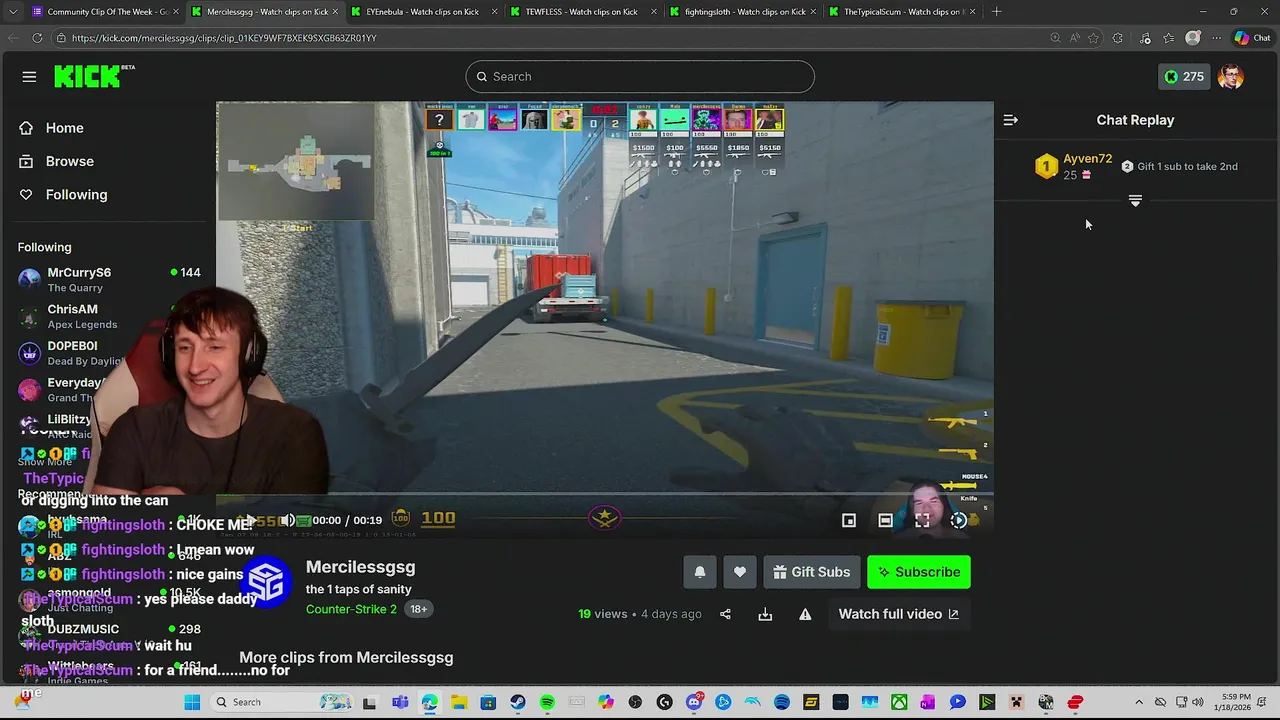
Task: Enable picture-in-picture for the clip
Action: pyautogui.click(x=849, y=520)
